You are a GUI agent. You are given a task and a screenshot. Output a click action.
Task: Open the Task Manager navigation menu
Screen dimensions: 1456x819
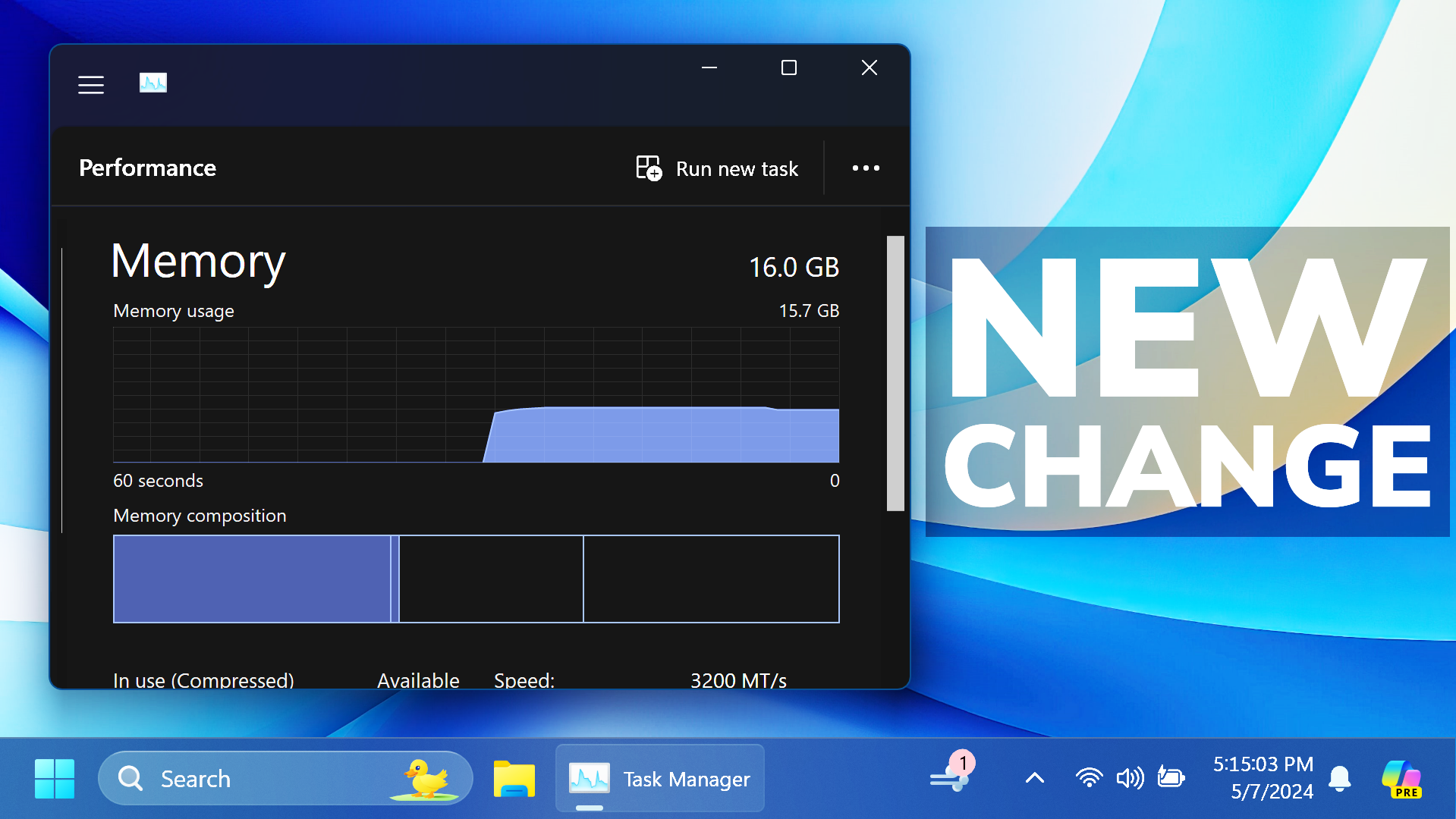pyautogui.click(x=90, y=85)
